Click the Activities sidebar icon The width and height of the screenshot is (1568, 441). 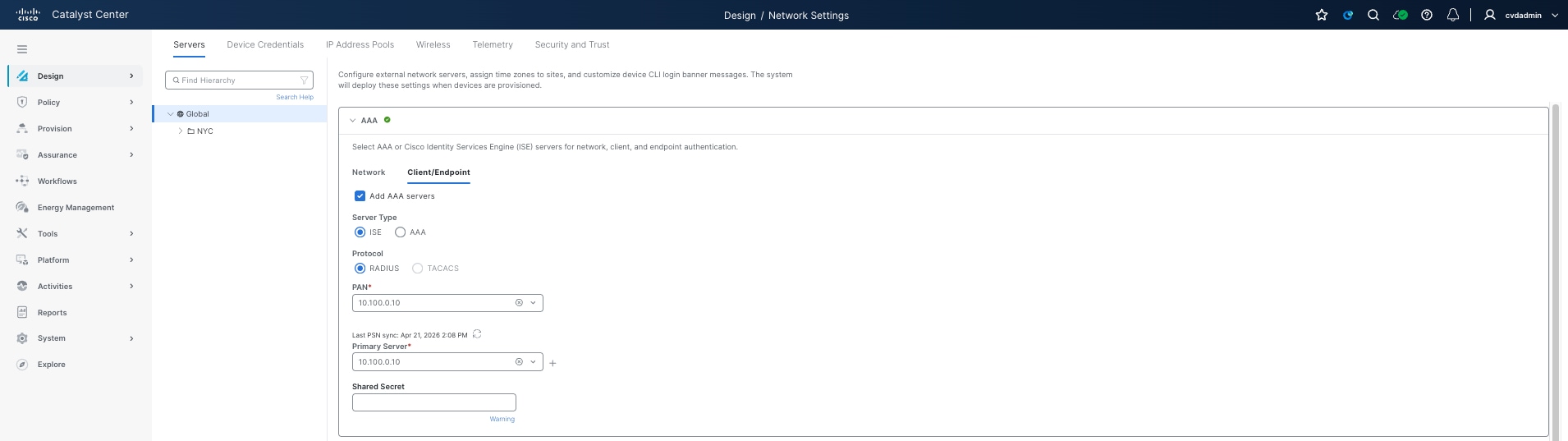pyautogui.click(x=22, y=286)
